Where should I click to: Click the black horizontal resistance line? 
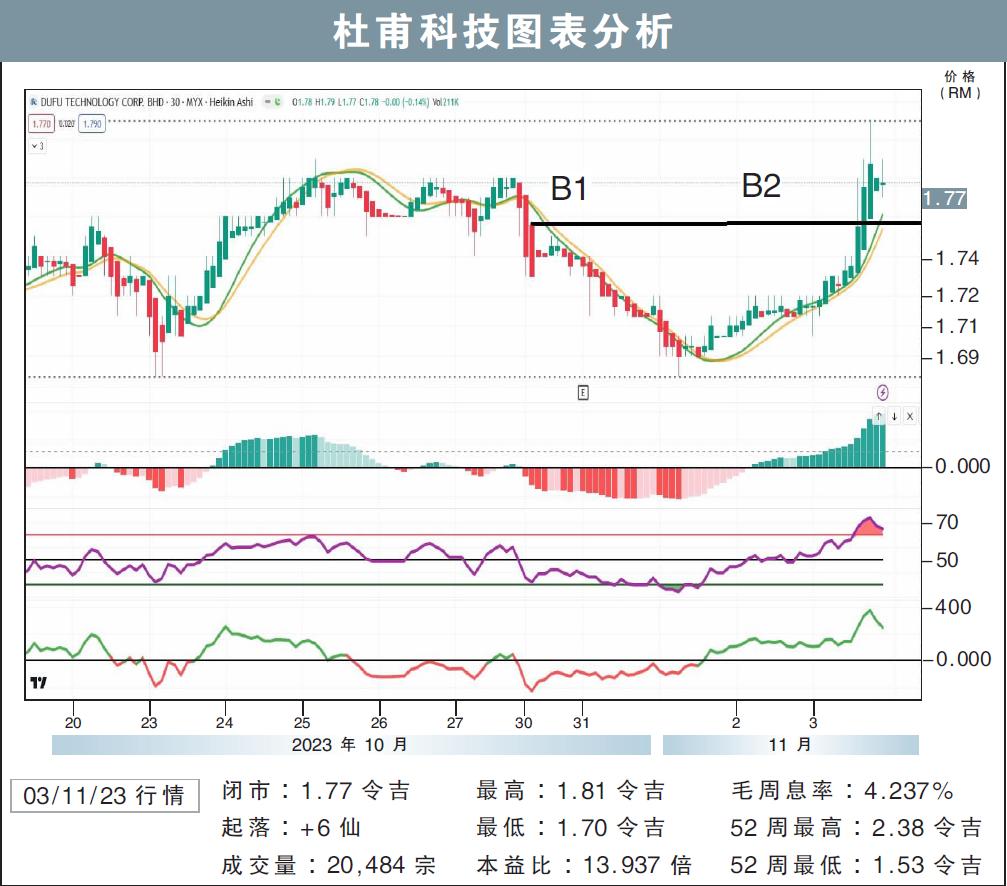pyautogui.click(x=726, y=223)
